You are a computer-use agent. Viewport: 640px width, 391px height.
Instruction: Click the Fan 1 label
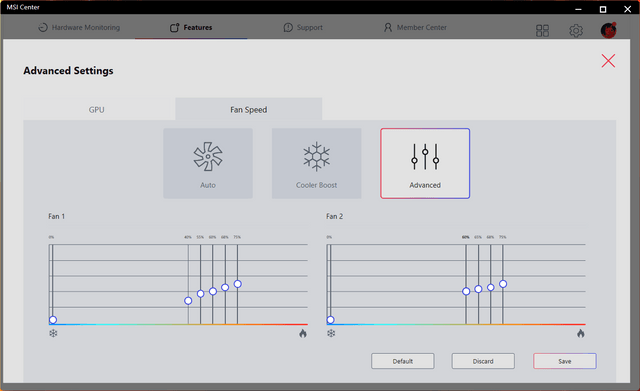(57, 216)
